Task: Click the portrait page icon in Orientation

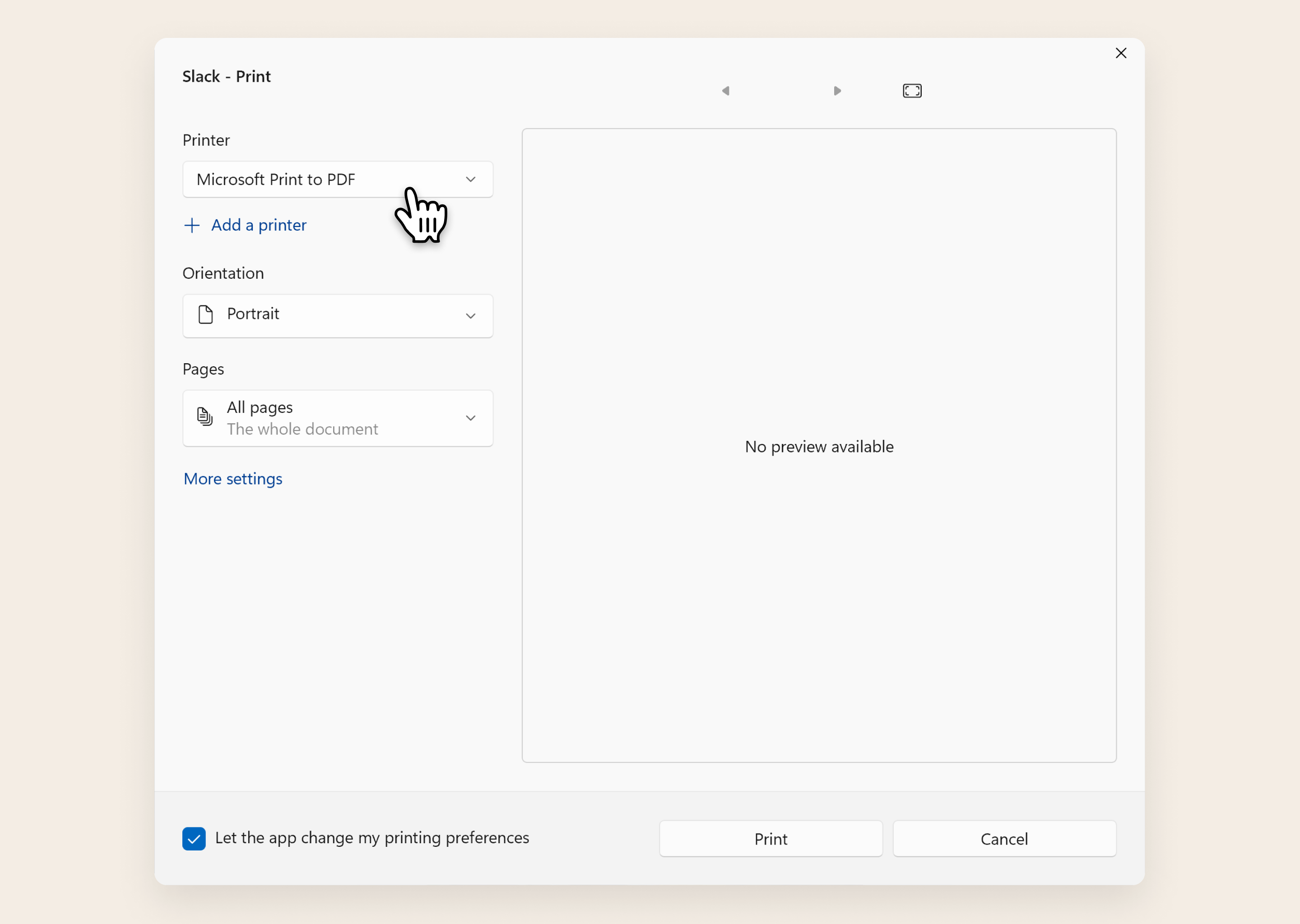Action: pyautogui.click(x=205, y=314)
